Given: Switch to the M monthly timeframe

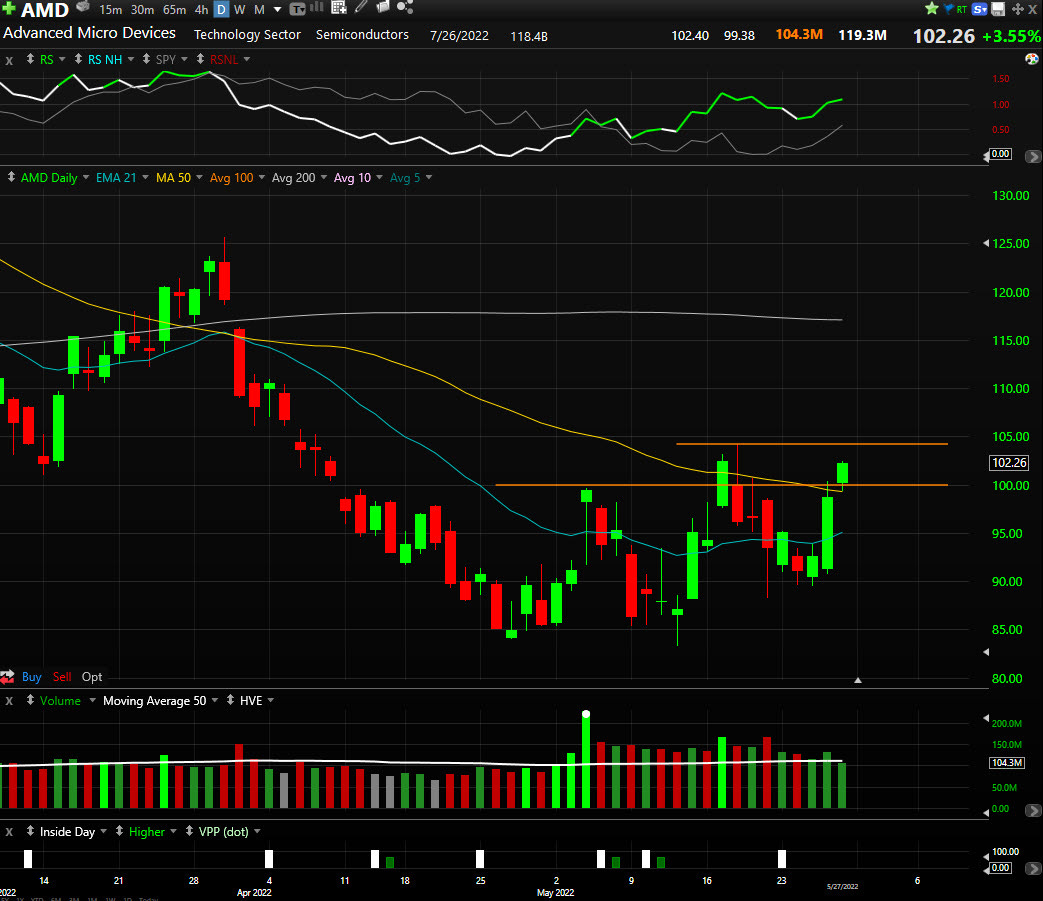Looking at the screenshot, I should [259, 10].
